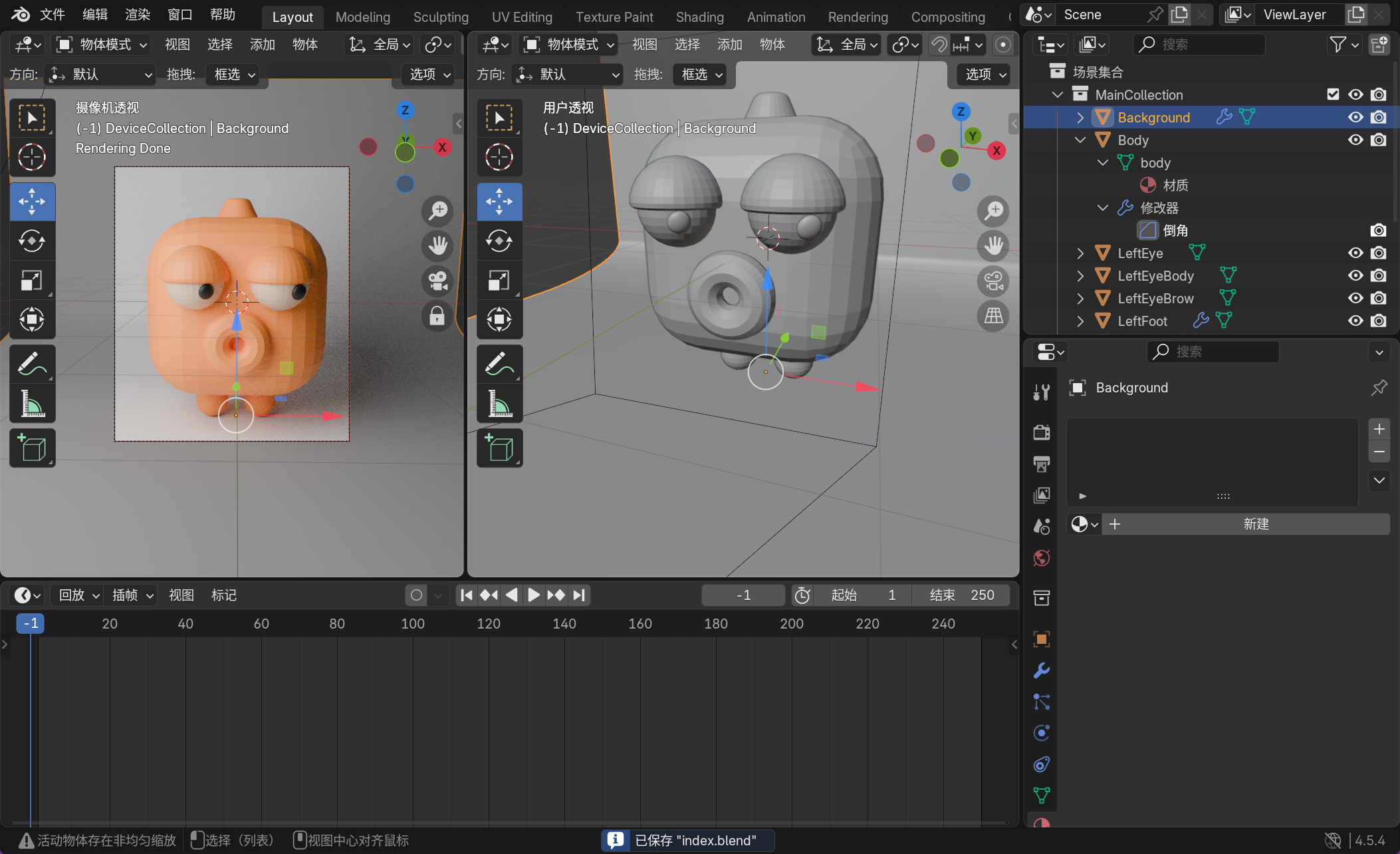Open the 渲染 menu
The width and height of the screenshot is (1400, 854).
[137, 15]
